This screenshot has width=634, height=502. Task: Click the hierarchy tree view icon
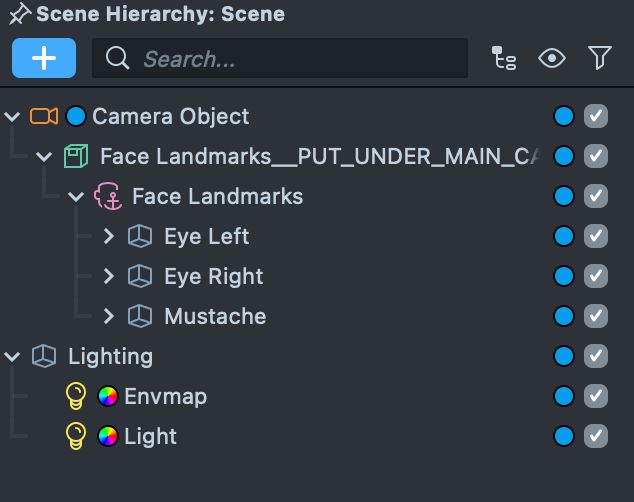point(504,58)
